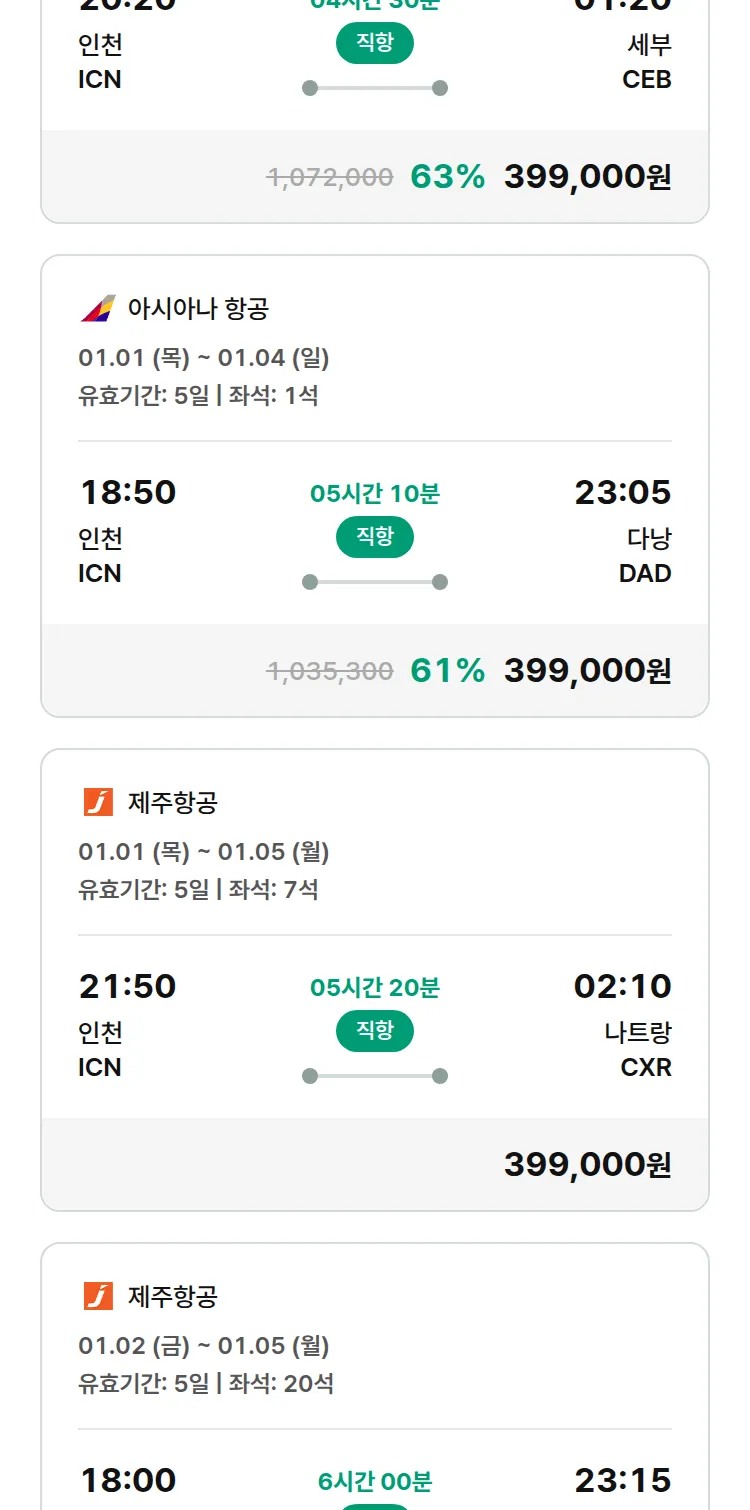Select the 399,000원 price for Cebu flight
The image size is (750, 1510).
[x=587, y=177]
